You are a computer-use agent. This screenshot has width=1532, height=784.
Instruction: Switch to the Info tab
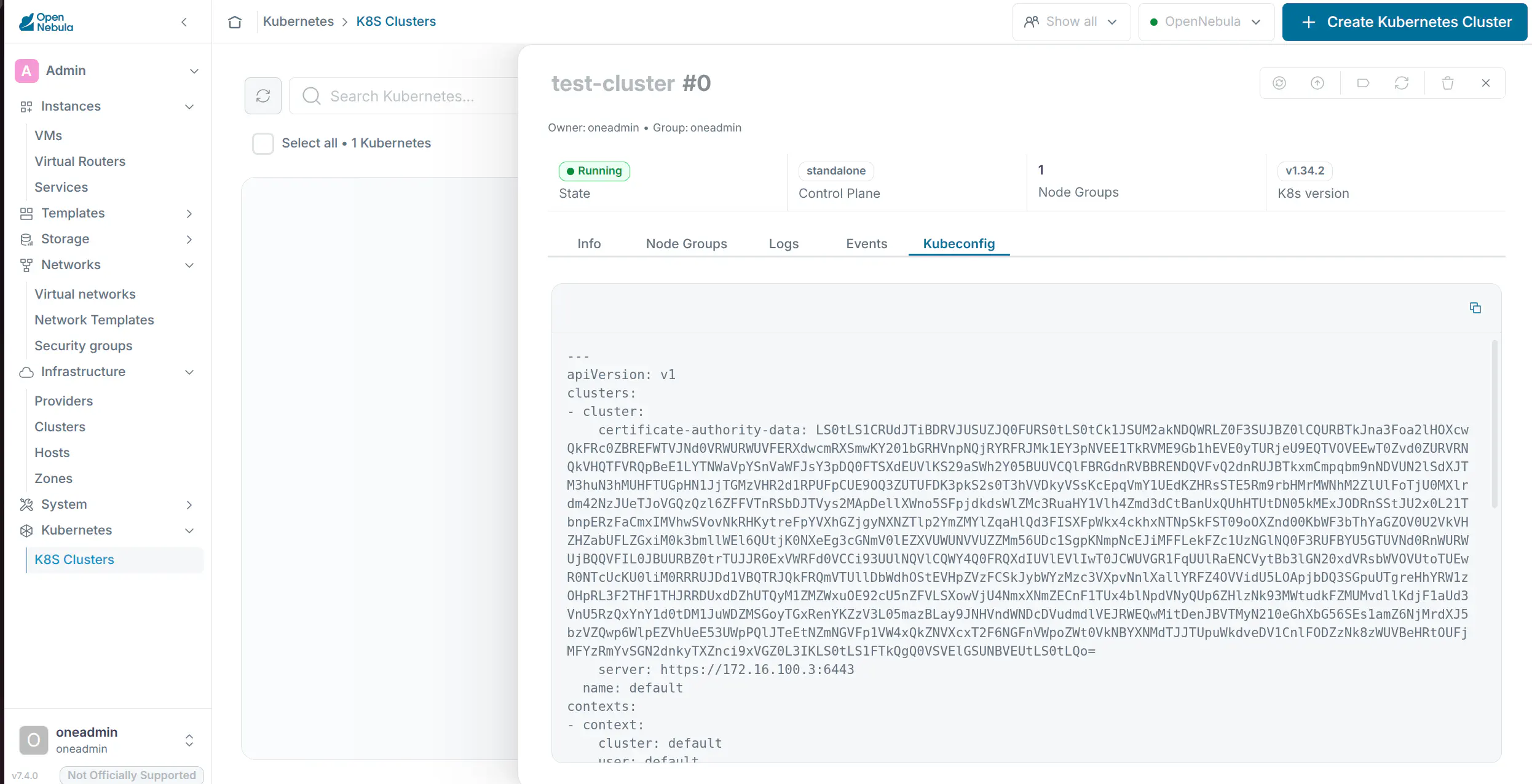point(589,244)
